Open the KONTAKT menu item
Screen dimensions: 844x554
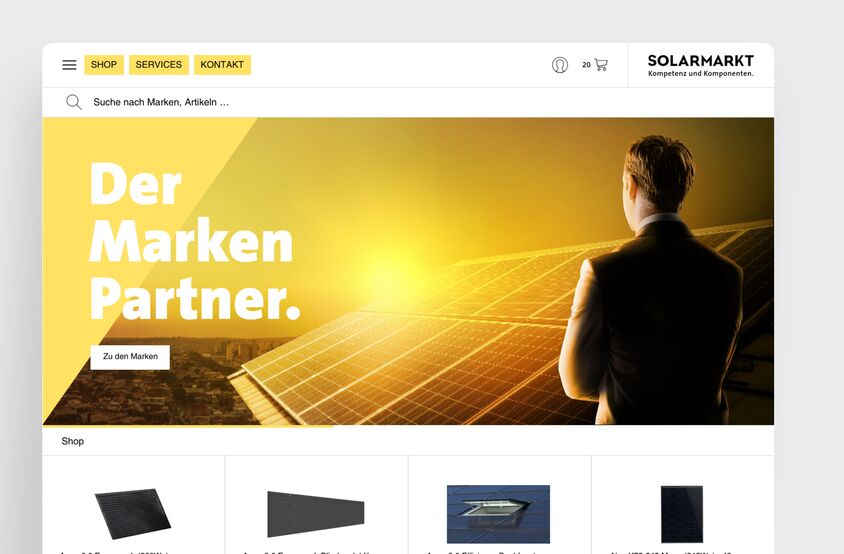click(222, 65)
